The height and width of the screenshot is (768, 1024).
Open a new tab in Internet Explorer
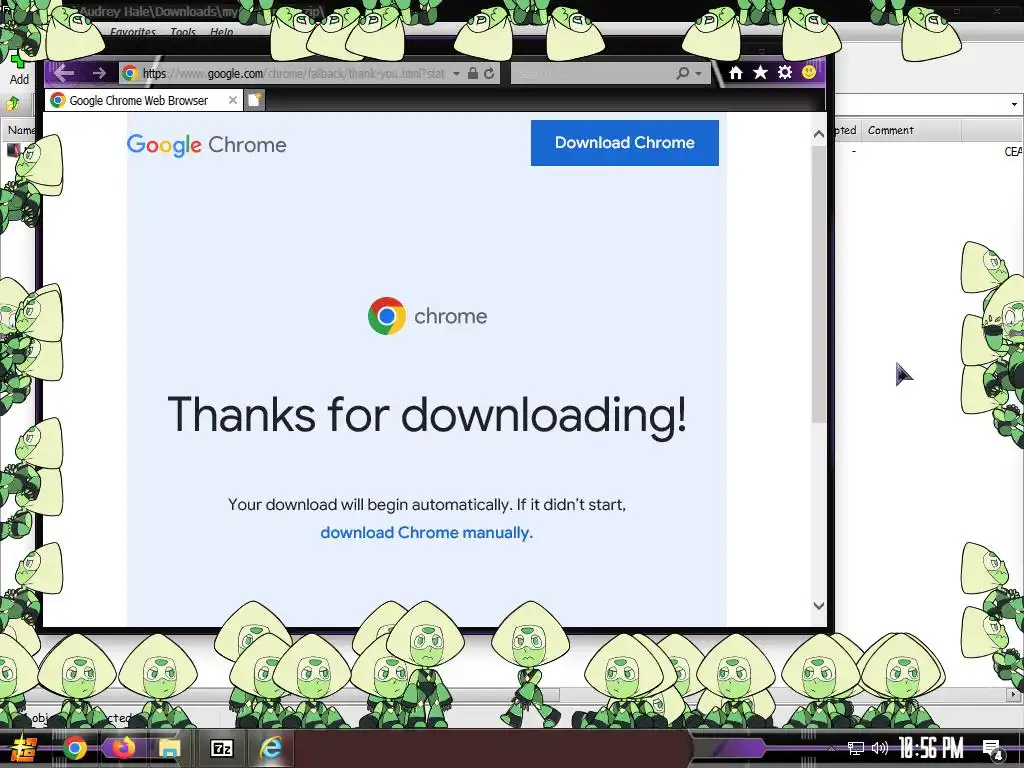[x=255, y=100]
